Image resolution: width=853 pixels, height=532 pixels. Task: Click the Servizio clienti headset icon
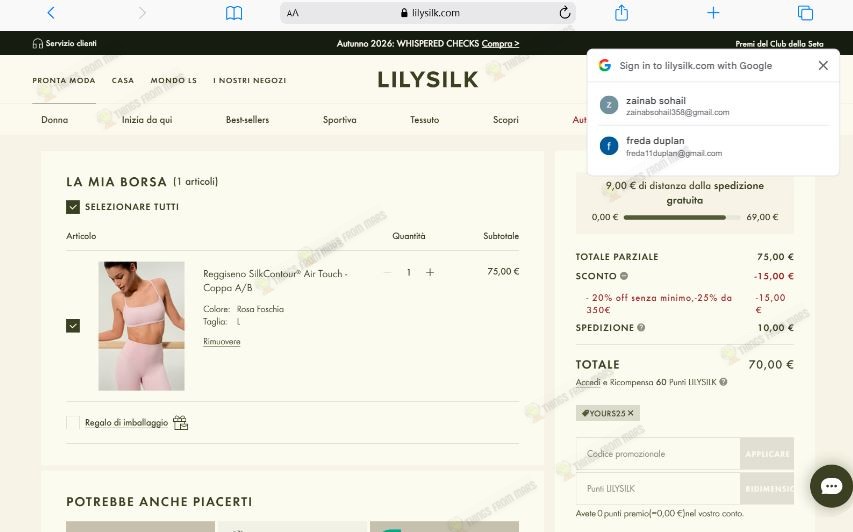coord(37,44)
